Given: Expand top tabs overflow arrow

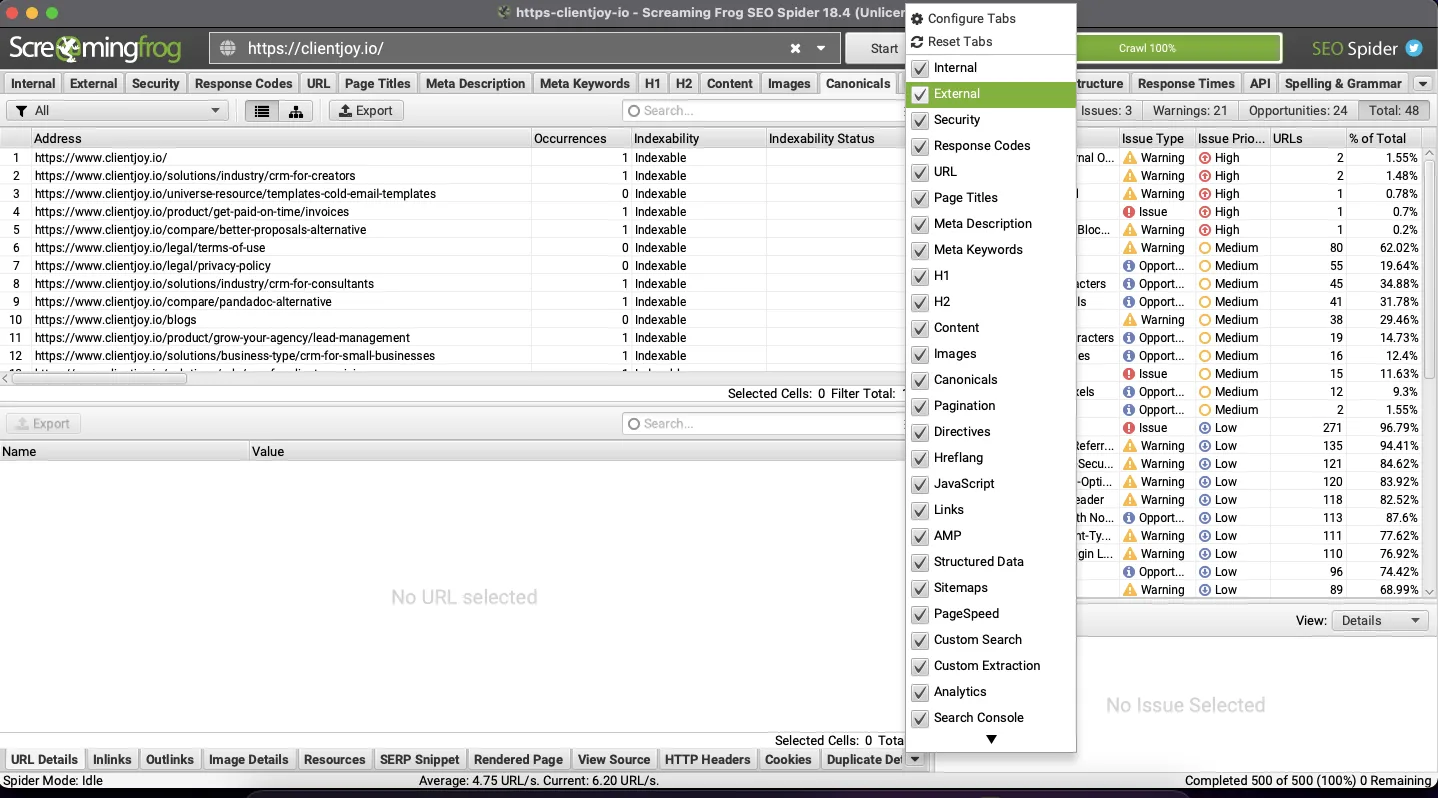Looking at the screenshot, I should [1424, 84].
